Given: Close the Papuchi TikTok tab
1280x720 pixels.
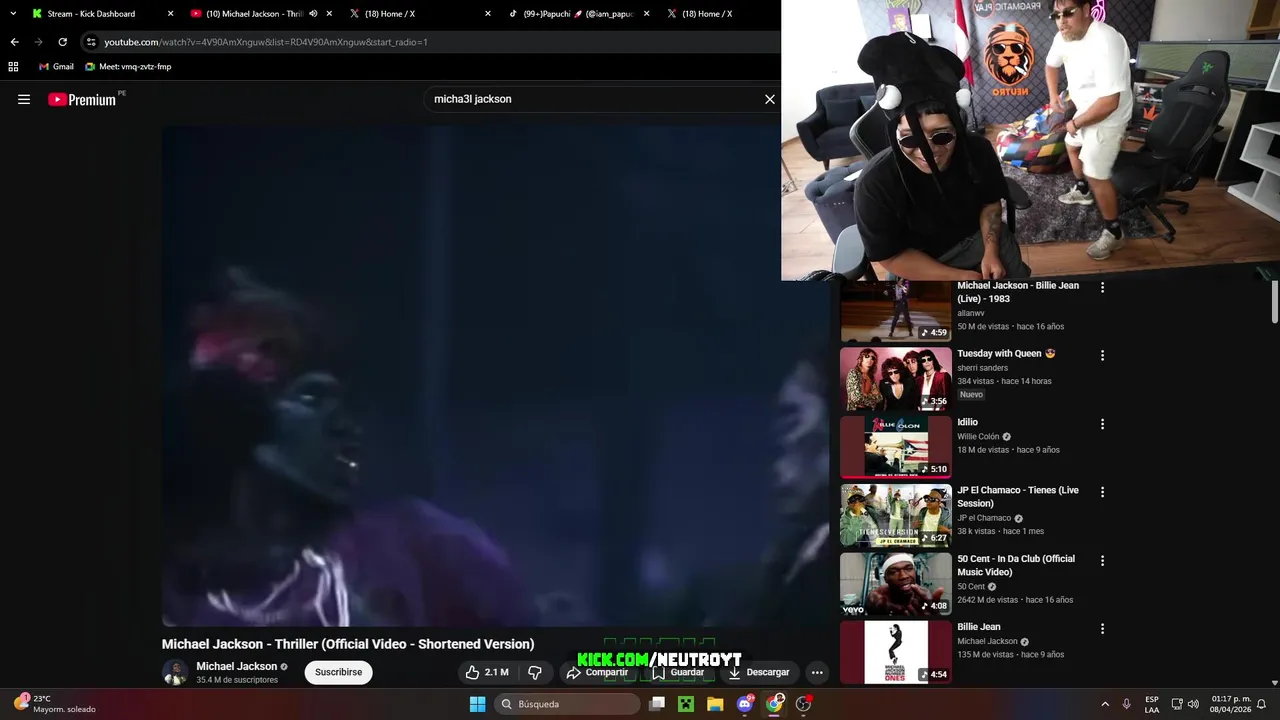Looking at the screenshot, I should (646, 14).
